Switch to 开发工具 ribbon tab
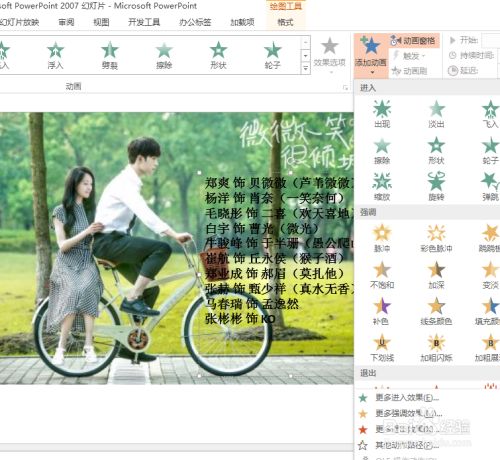Screen dimensions: 500x460 pos(144,22)
